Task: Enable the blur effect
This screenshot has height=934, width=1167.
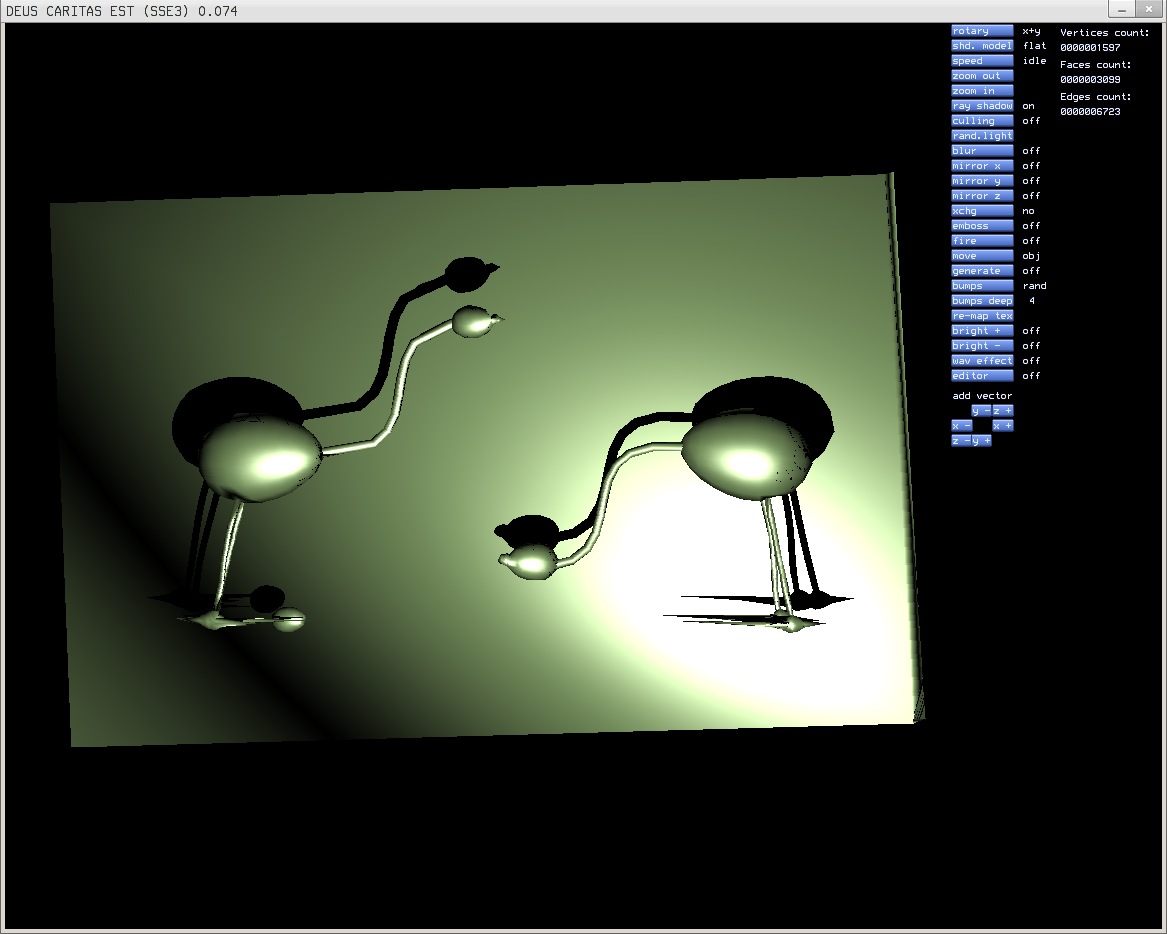Action: point(980,150)
